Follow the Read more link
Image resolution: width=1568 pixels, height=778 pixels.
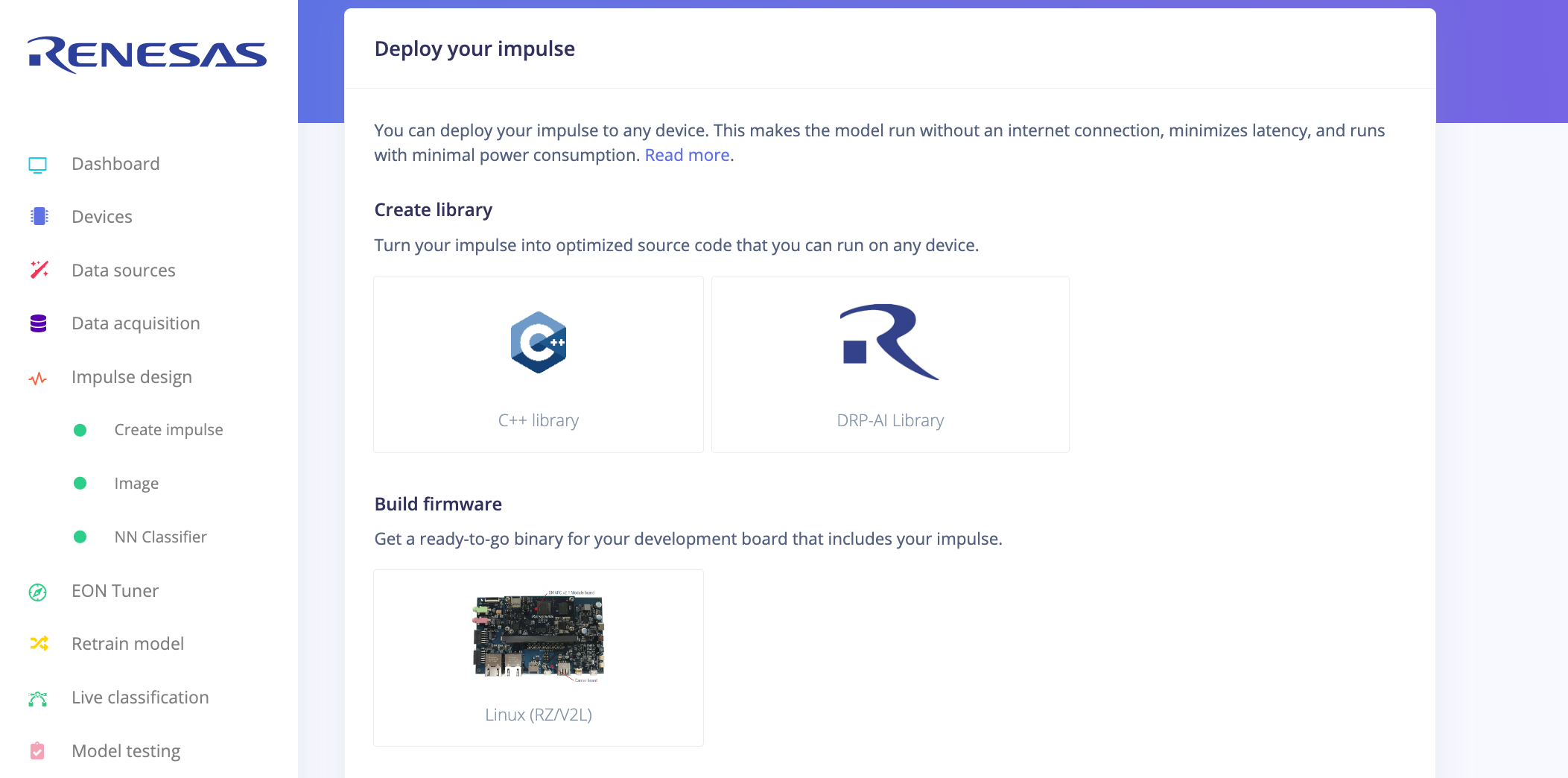coord(687,155)
